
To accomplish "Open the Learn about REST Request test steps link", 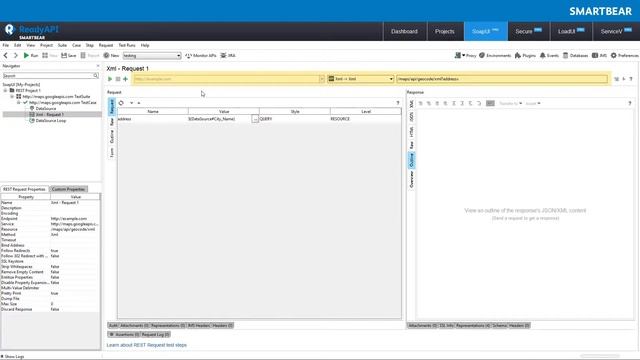I will 147,345.
